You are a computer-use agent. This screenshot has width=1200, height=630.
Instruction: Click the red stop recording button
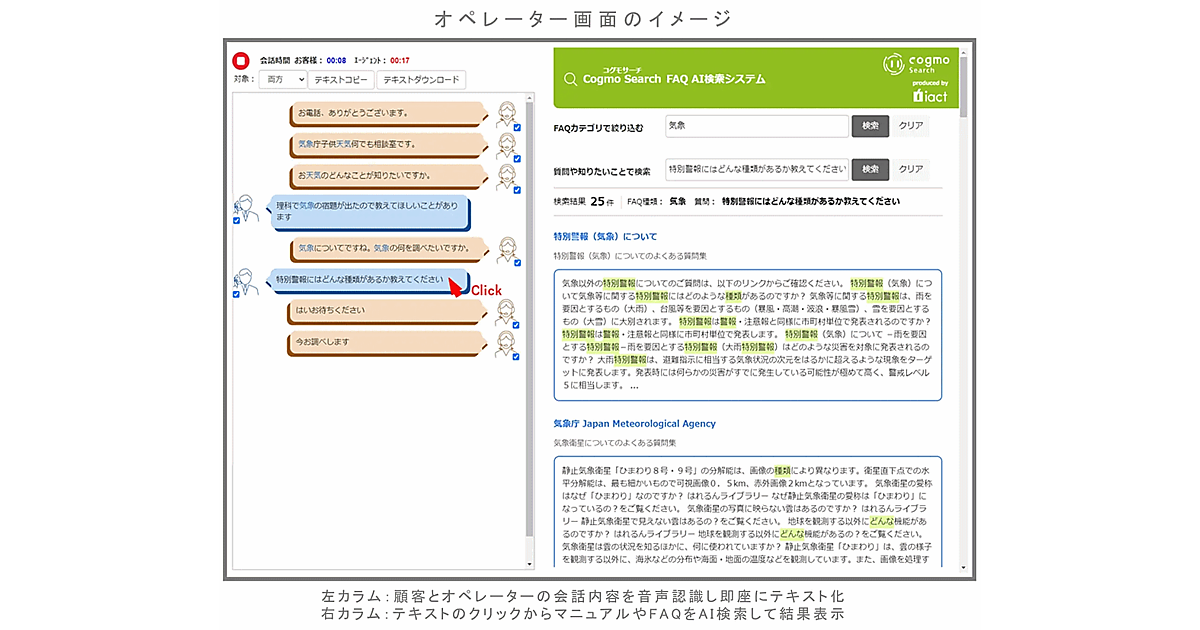coord(240,61)
